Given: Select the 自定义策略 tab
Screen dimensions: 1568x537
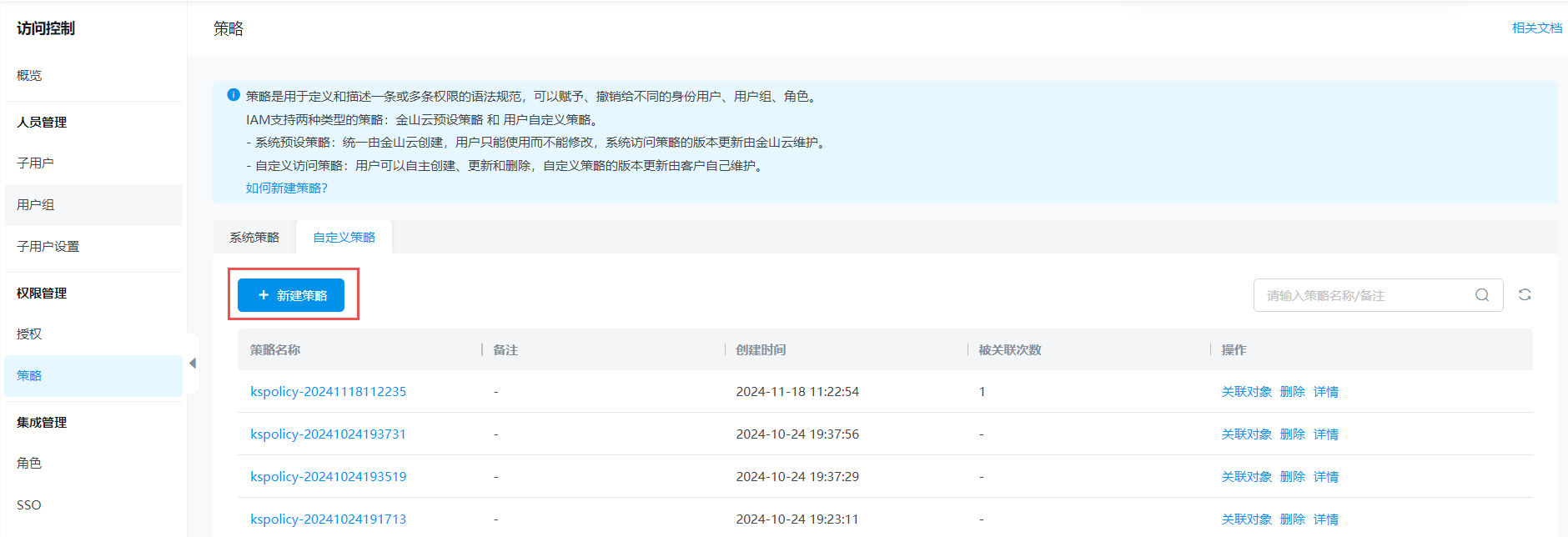Looking at the screenshot, I should 344,238.
